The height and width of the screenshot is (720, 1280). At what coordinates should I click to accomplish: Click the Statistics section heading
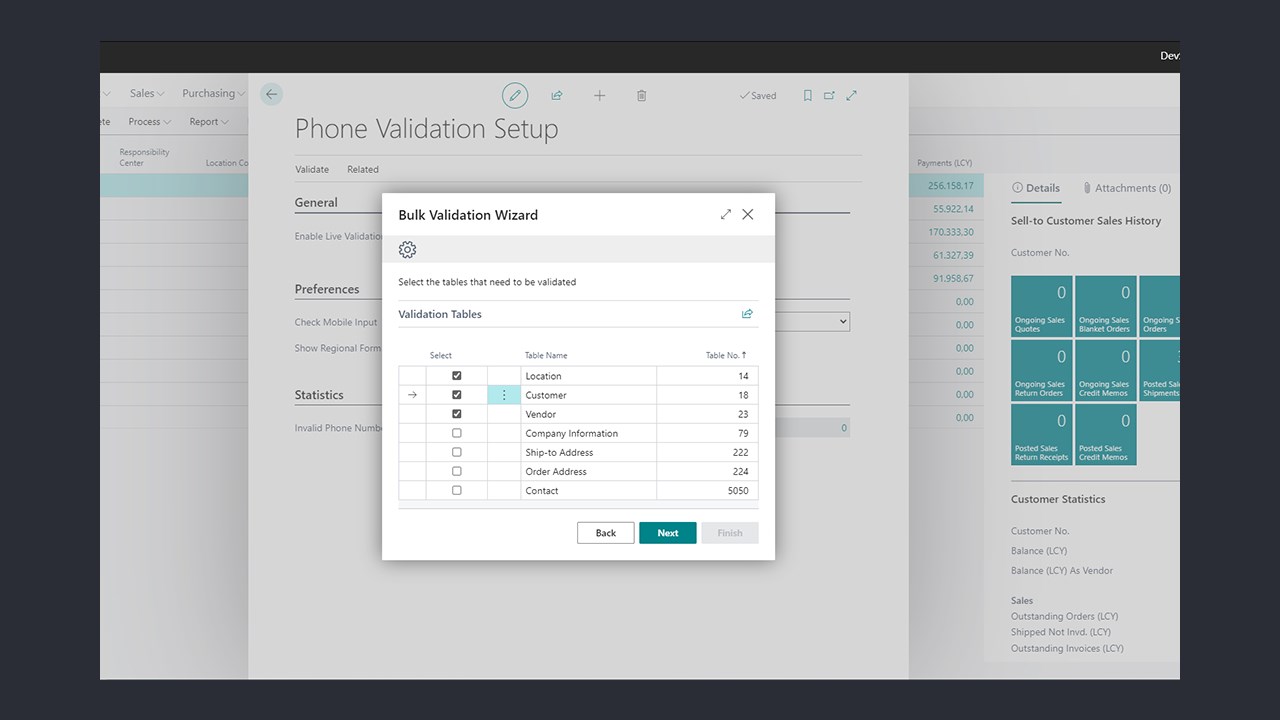pos(319,395)
